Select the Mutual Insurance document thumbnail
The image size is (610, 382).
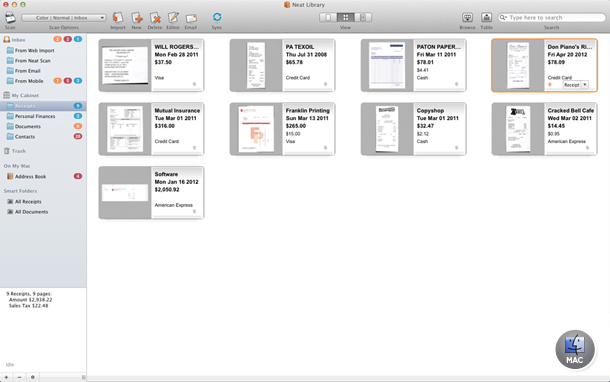[125, 129]
